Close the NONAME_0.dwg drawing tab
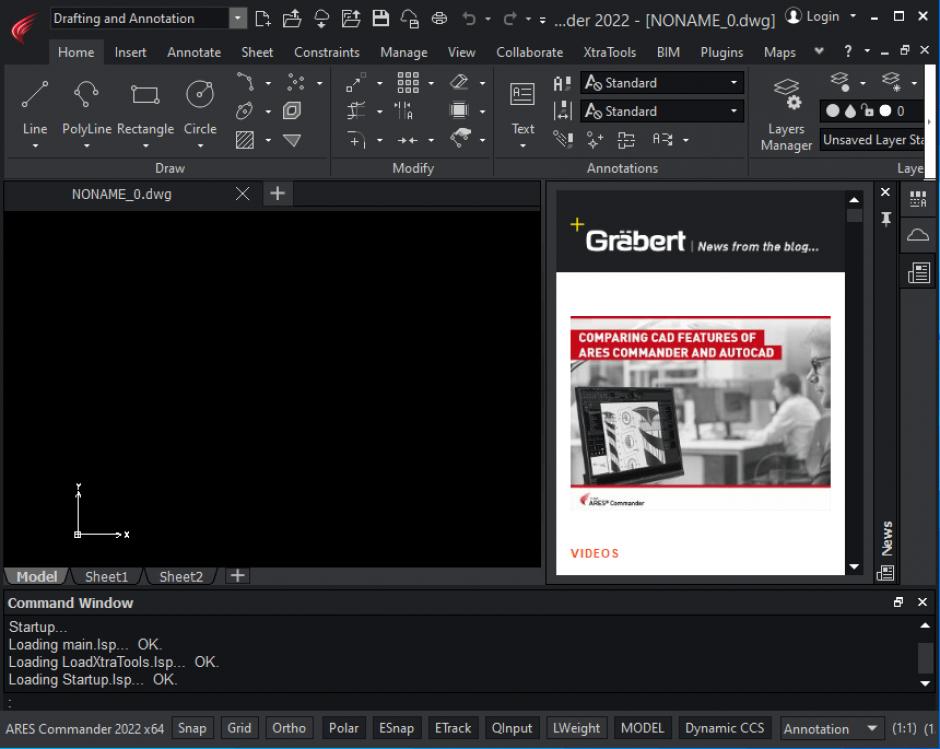940x749 pixels. (242, 194)
